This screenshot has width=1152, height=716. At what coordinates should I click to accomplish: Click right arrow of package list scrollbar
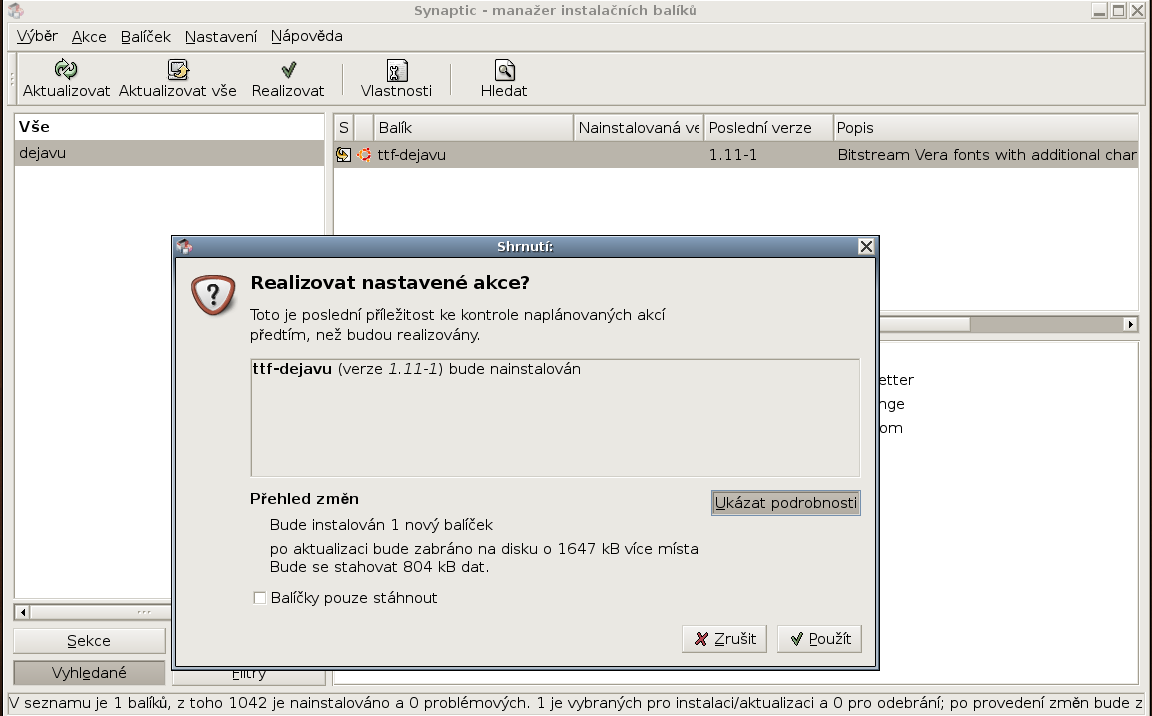pos(1131,324)
